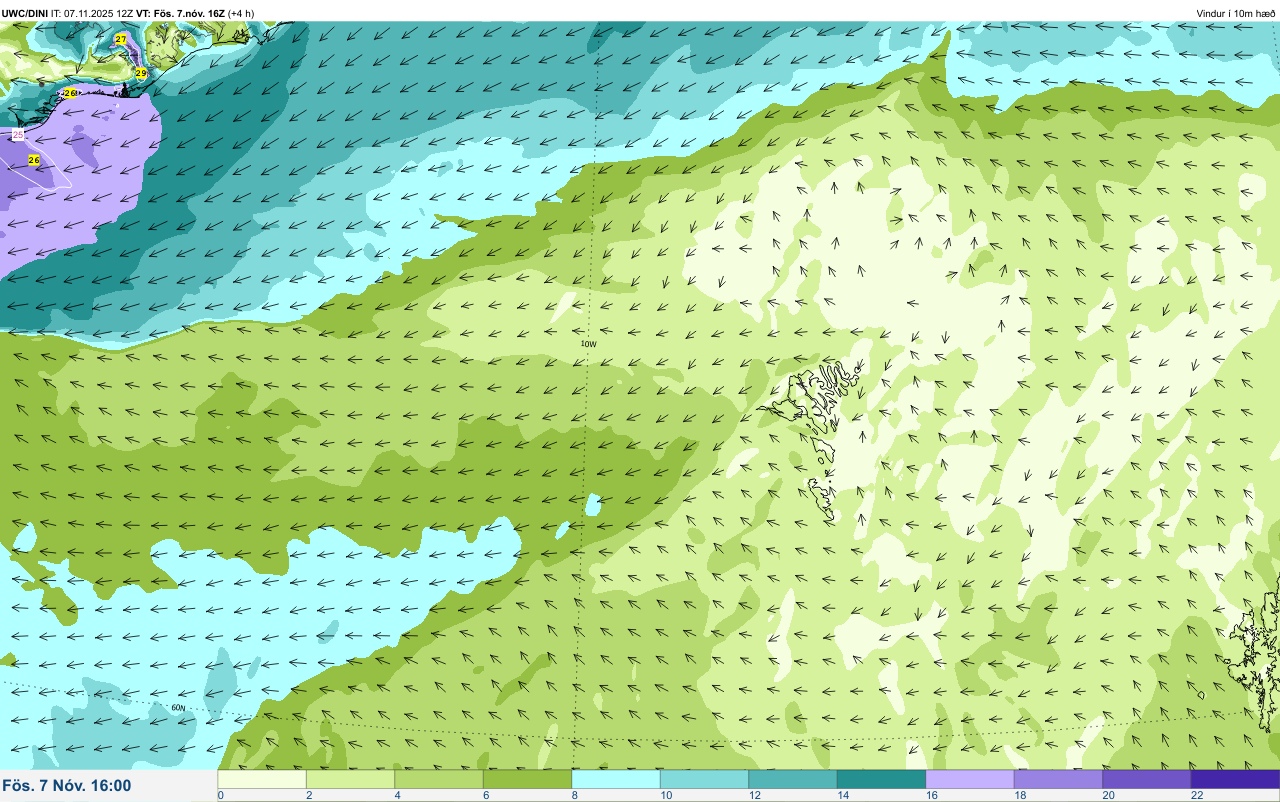Image resolution: width=1280 pixels, height=802 pixels.
Task: Click the 16–18 m/s lavender legend swatch
Action: [x=970, y=779]
